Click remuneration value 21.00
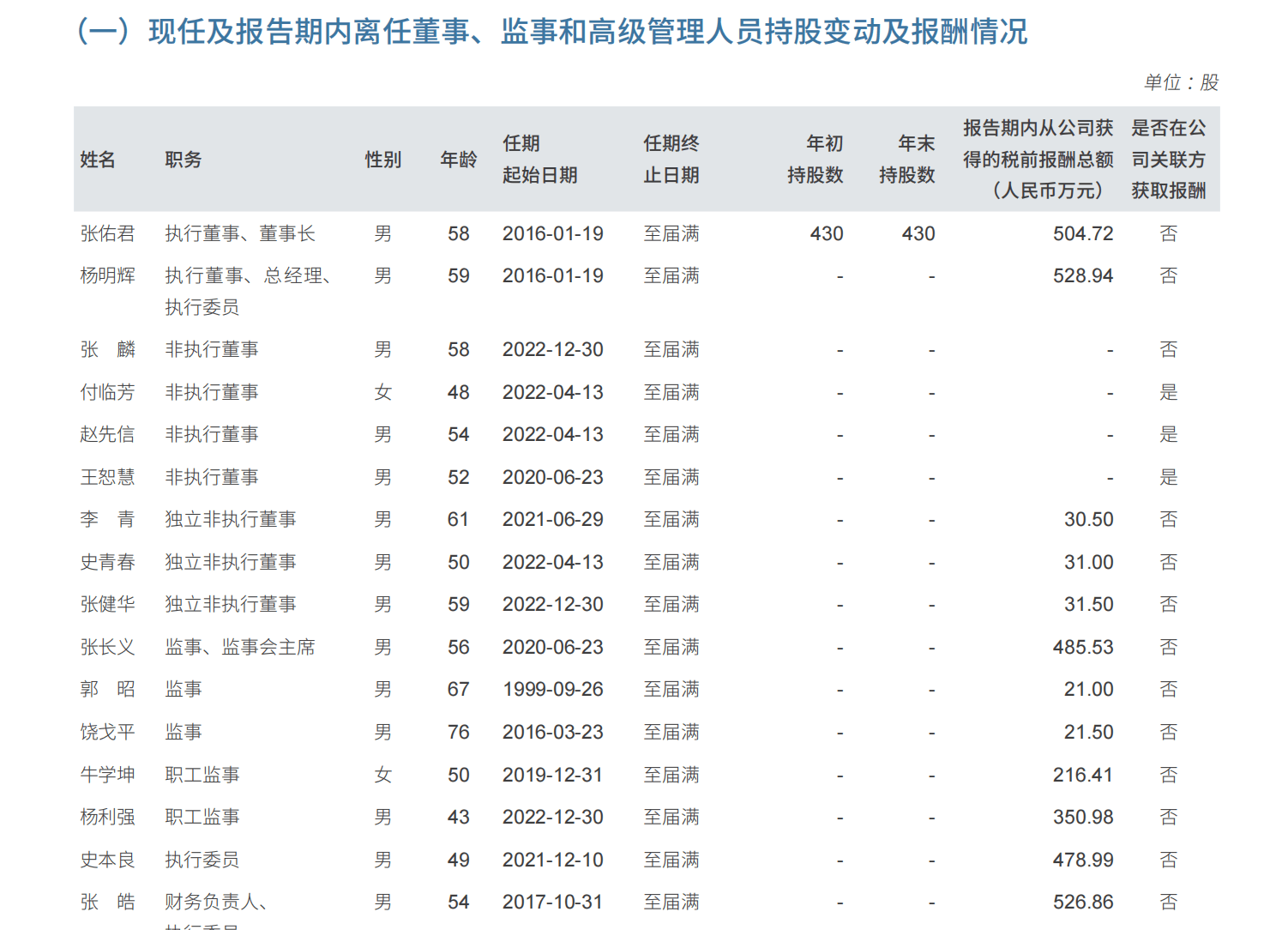Screen dimensions: 1288x930 coord(1089,689)
